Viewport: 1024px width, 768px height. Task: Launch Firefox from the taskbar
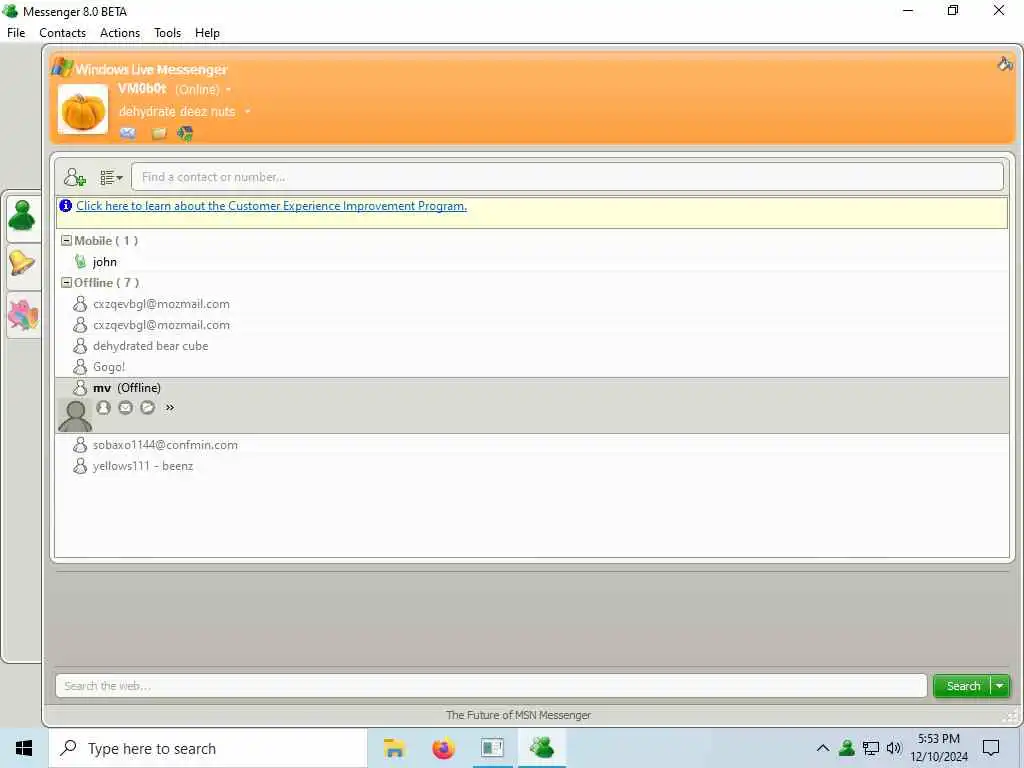tap(443, 748)
